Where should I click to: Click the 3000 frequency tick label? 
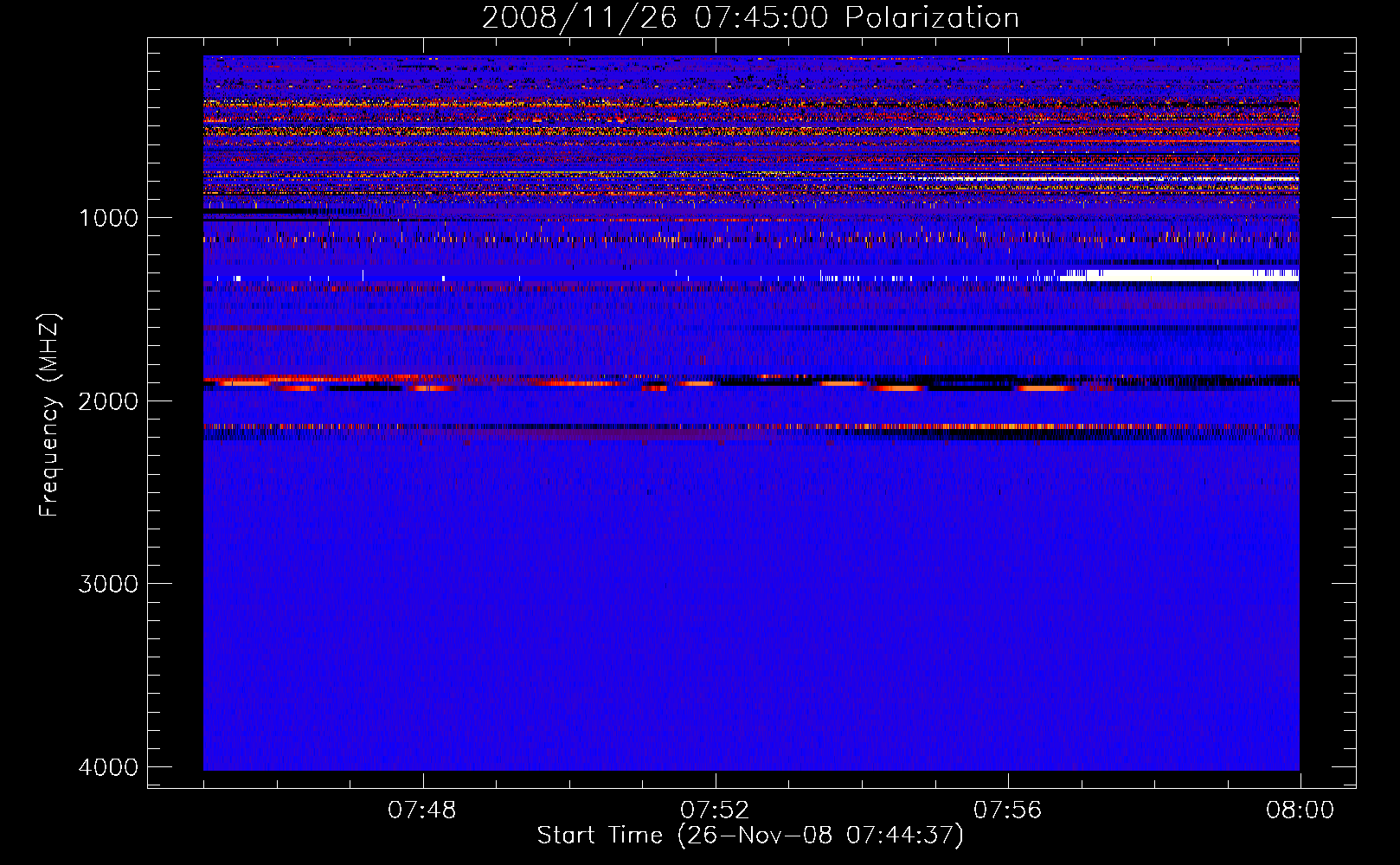pos(108,584)
